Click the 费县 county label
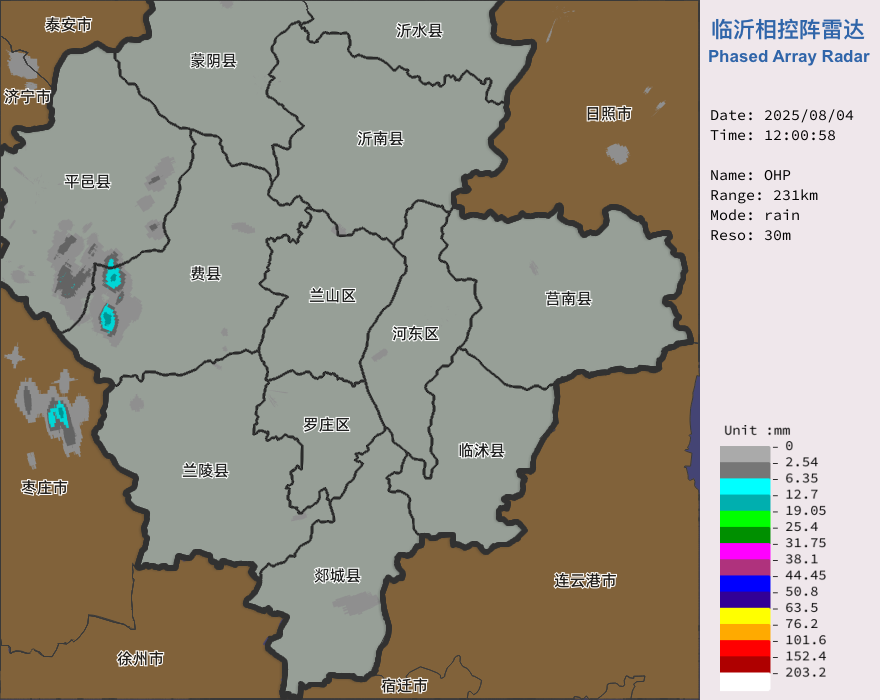 pos(206,274)
